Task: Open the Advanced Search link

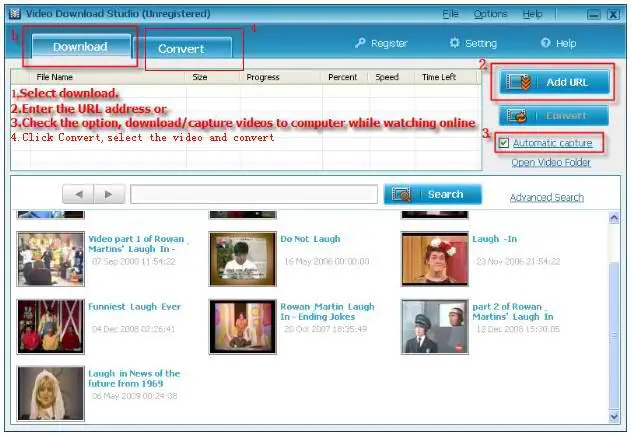Action: tap(546, 198)
